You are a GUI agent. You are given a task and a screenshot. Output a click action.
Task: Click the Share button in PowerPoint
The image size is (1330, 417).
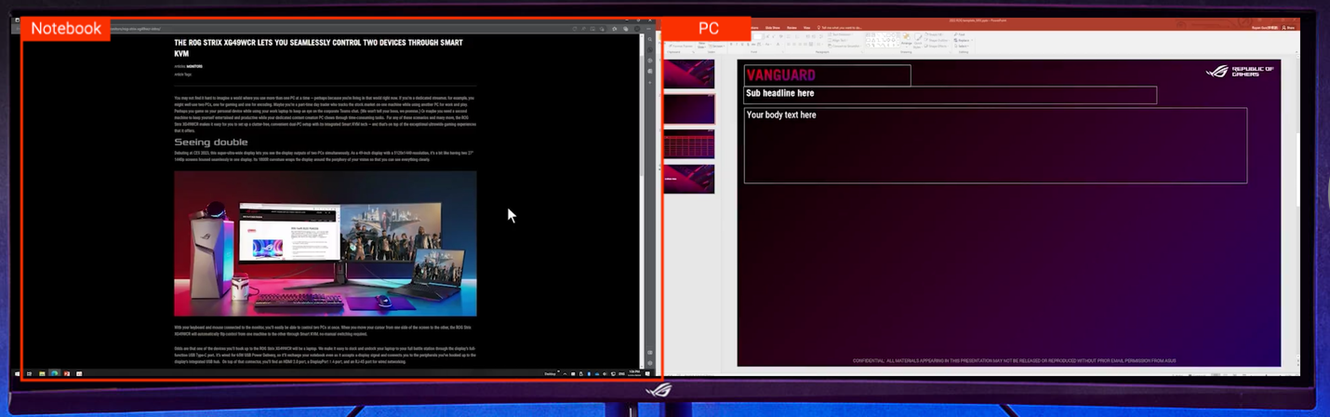[x=1288, y=28]
